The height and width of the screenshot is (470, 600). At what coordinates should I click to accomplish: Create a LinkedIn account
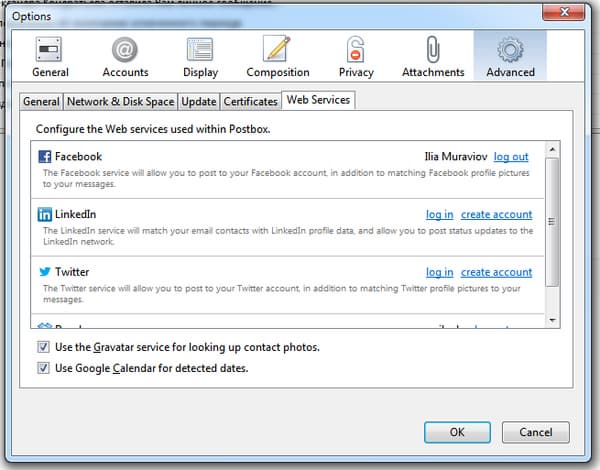pyautogui.click(x=496, y=215)
